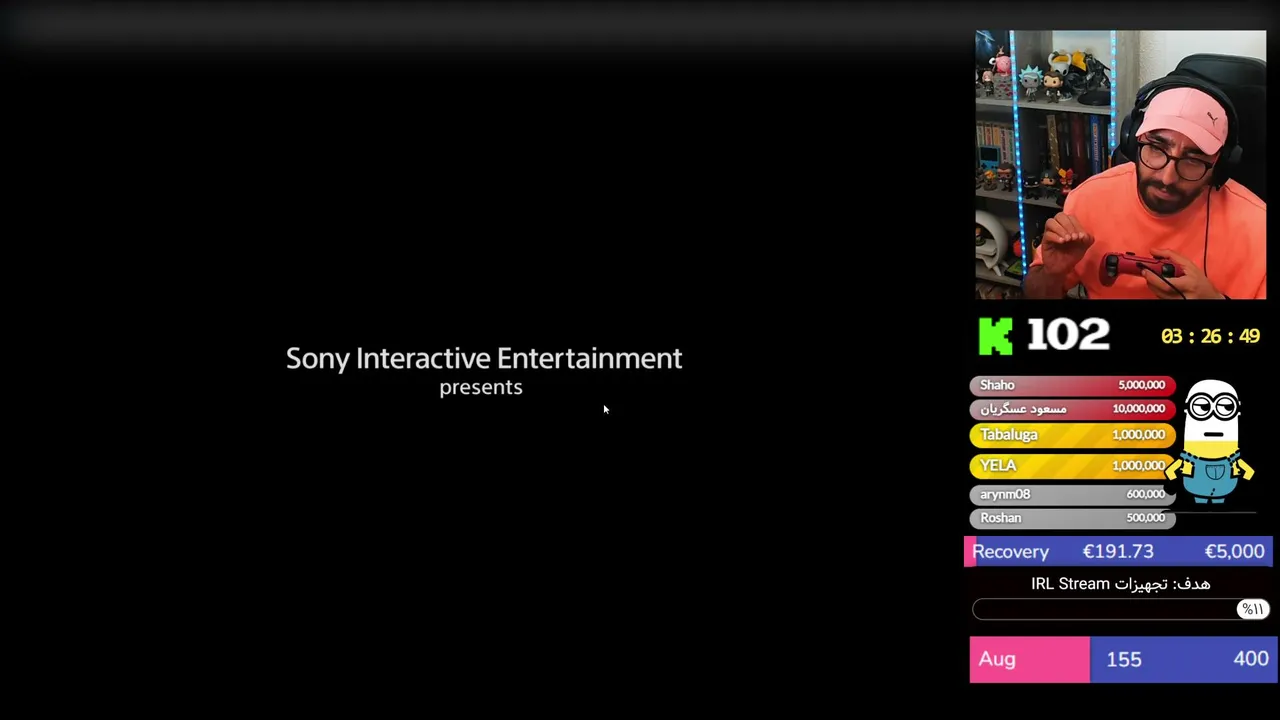
Task: Click the minion character sticker
Action: click(x=1212, y=440)
